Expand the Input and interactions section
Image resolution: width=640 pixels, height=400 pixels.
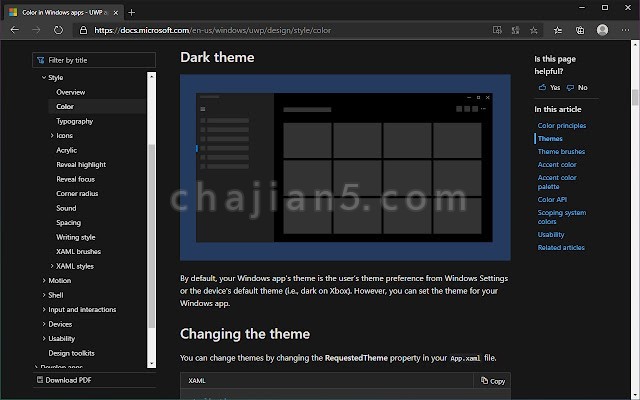pyautogui.click(x=44, y=309)
